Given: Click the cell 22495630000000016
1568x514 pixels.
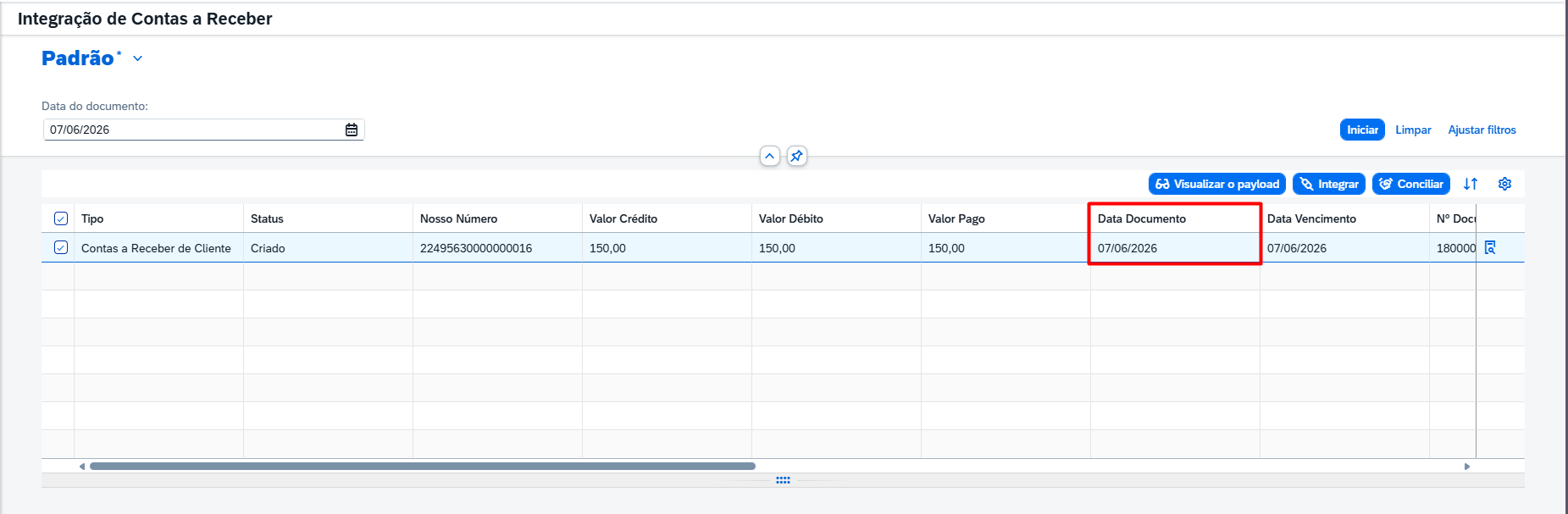Looking at the screenshot, I should (497, 248).
